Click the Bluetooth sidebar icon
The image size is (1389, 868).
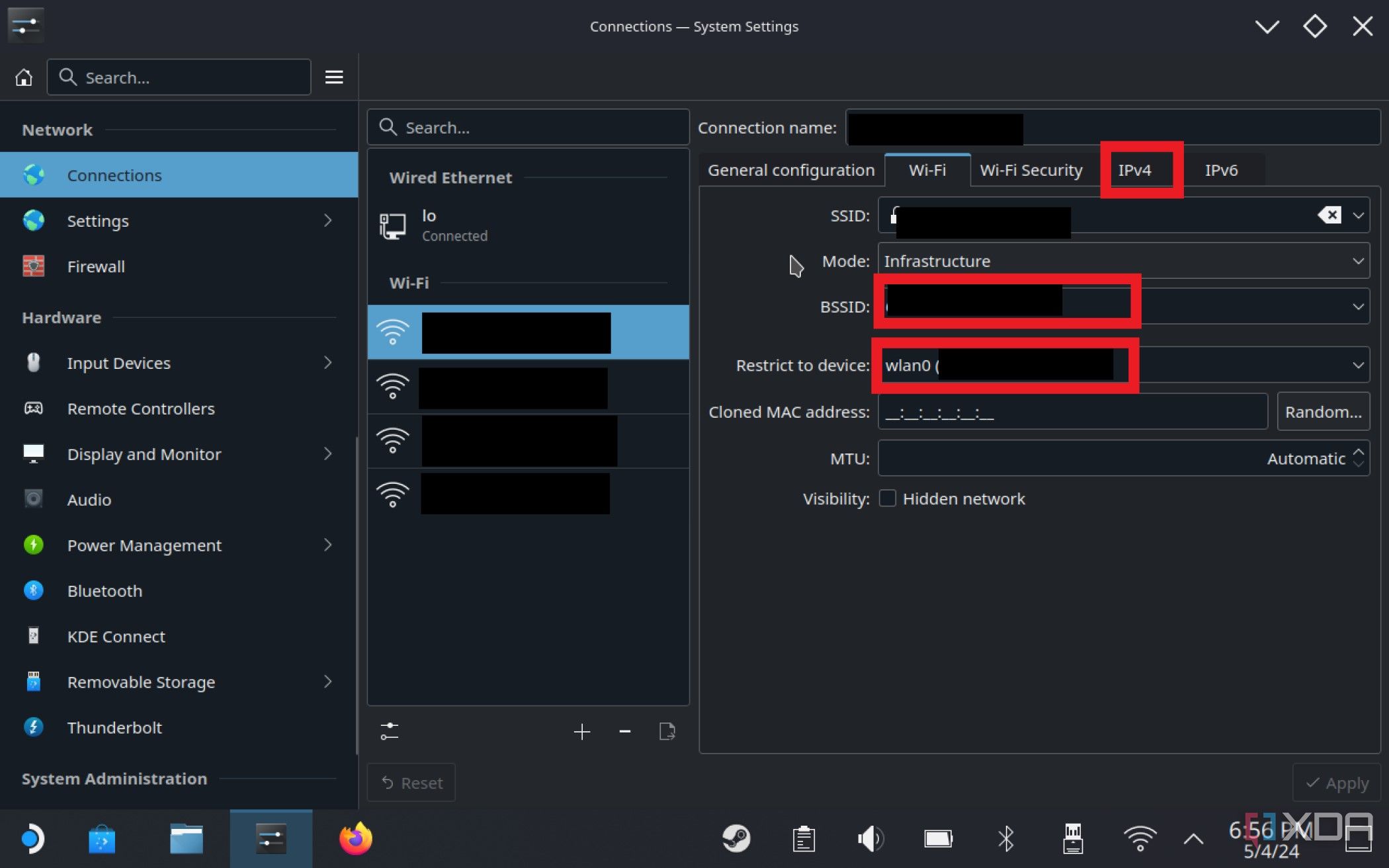(x=34, y=591)
